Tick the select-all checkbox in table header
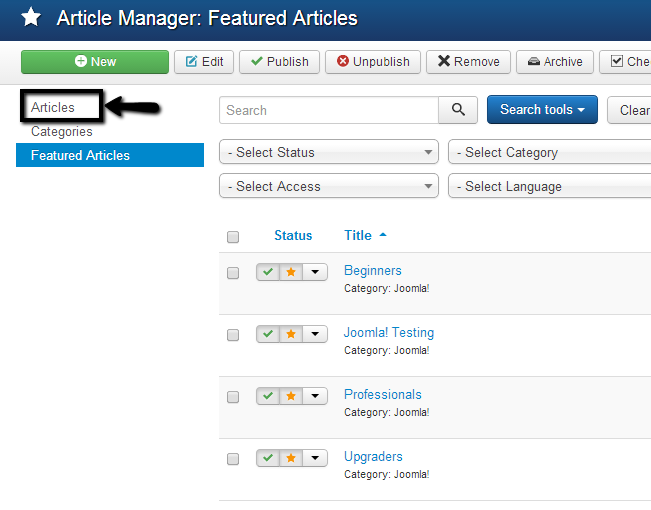Image resolution: width=651 pixels, height=510 pixels. (x=233, y=237)
